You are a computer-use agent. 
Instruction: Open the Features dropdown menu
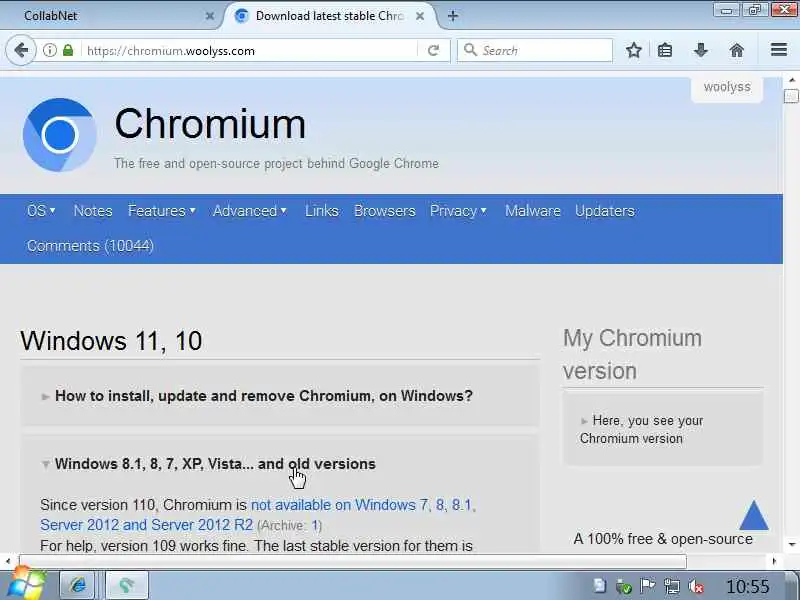tap(162, 211)
